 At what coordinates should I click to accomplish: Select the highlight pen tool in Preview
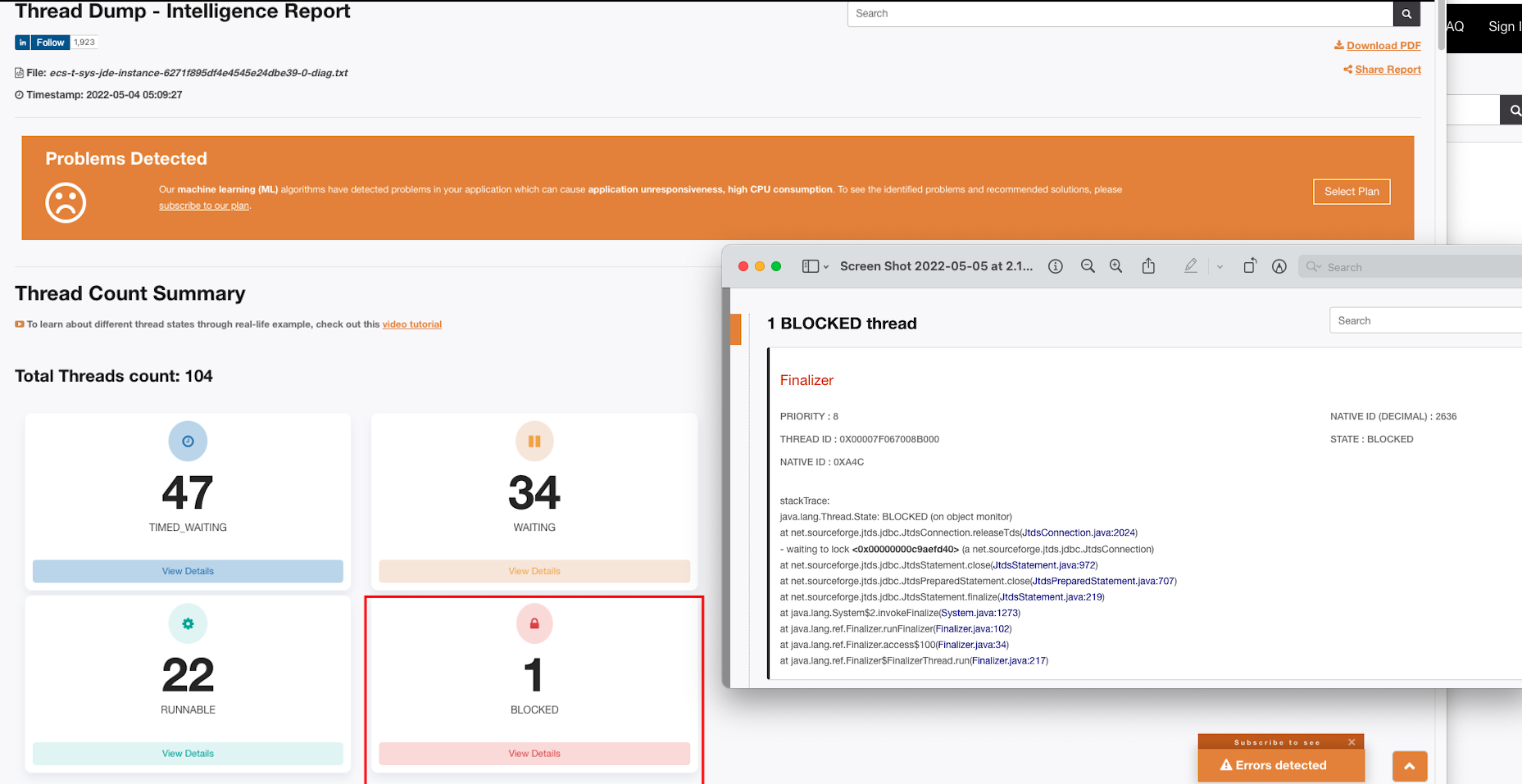click(1191, 266)
